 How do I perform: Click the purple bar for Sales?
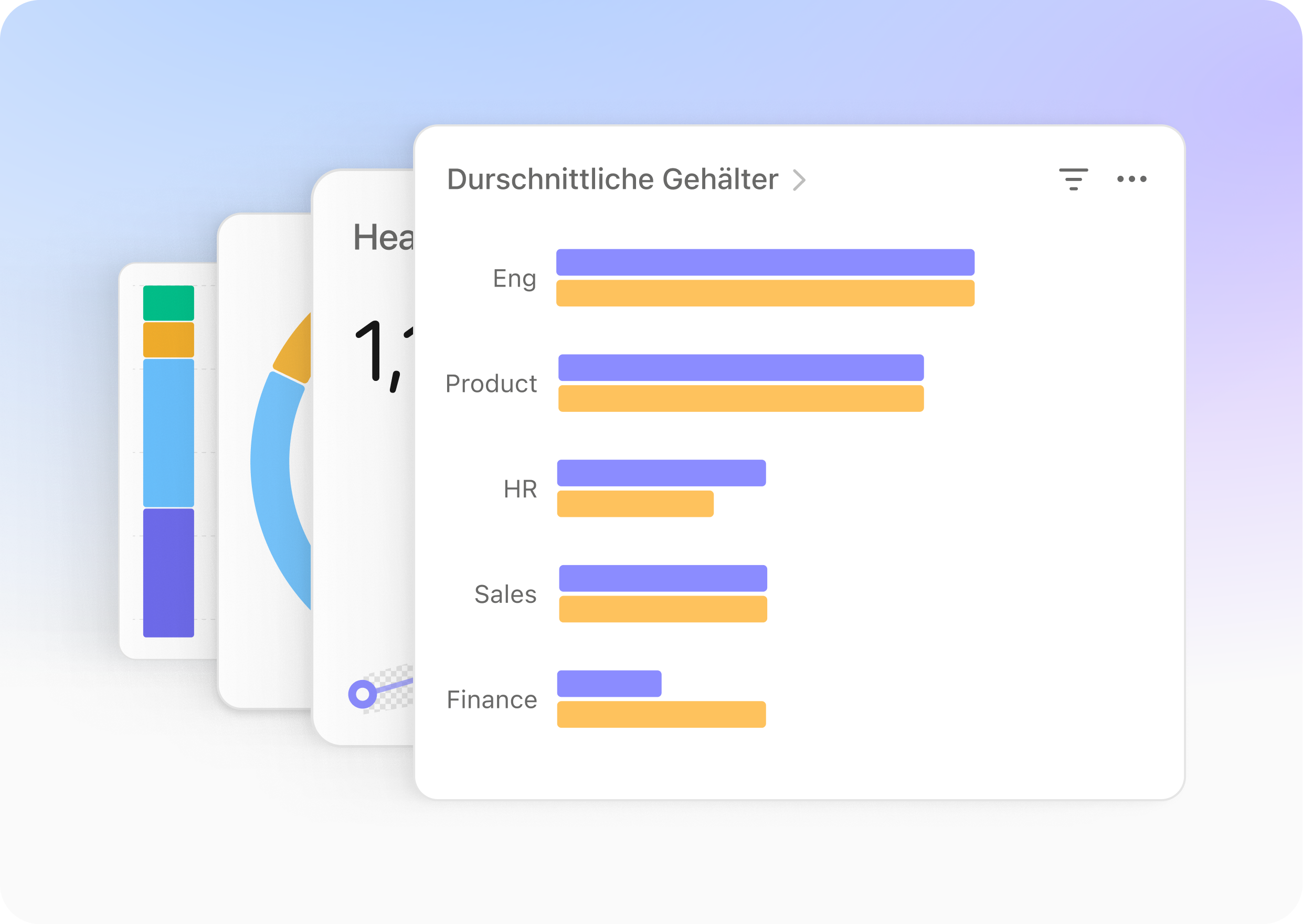[x=663, y=578]
